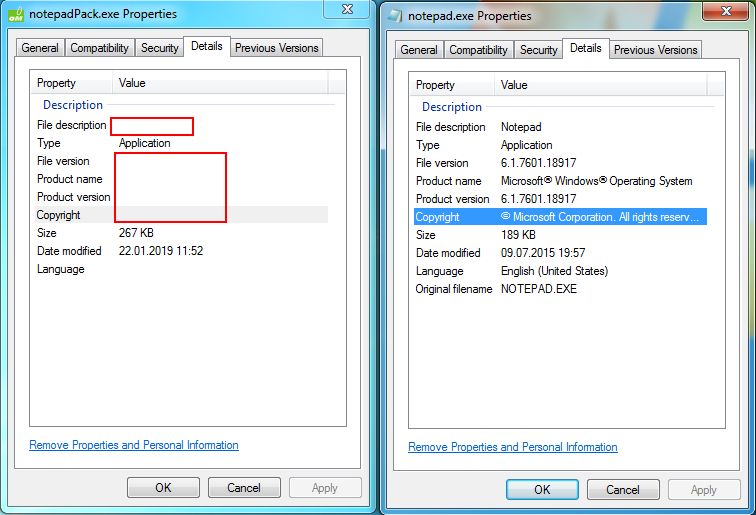This screenshot has height=515, width=756.
Task: Click Value column header in notepadPack.exe window
Action: (x=221, y=83)
